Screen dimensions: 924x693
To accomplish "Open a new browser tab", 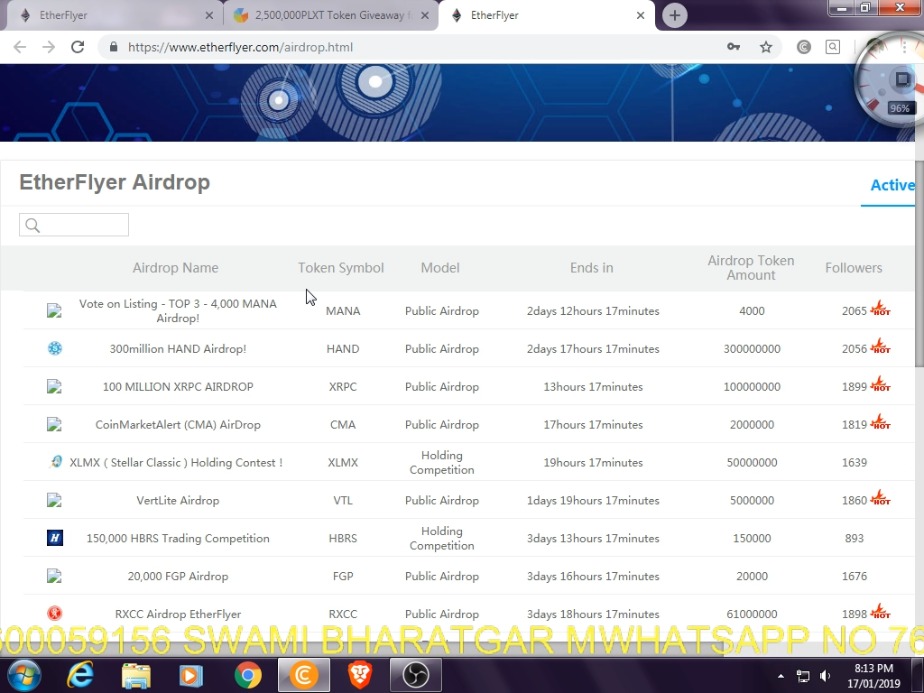I will pos(675,15).
